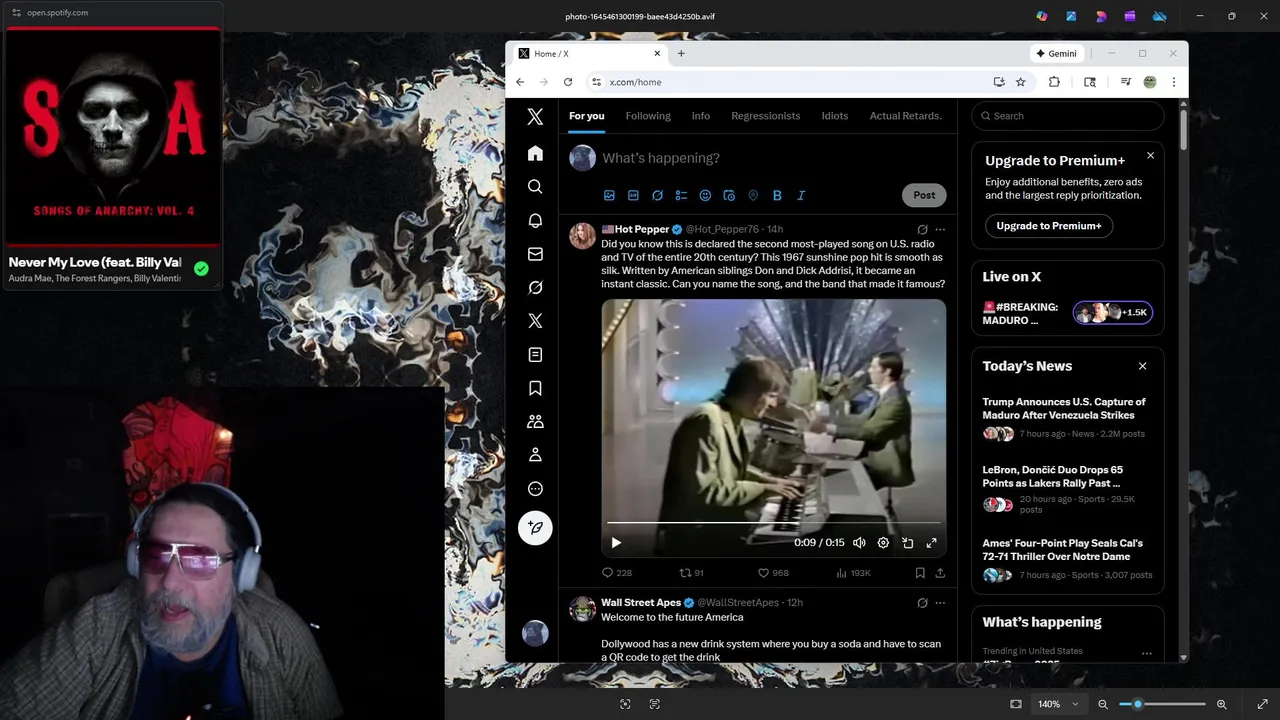
Task: Open Chrome extensions puzzle icon
Action: click(1054, 82)
